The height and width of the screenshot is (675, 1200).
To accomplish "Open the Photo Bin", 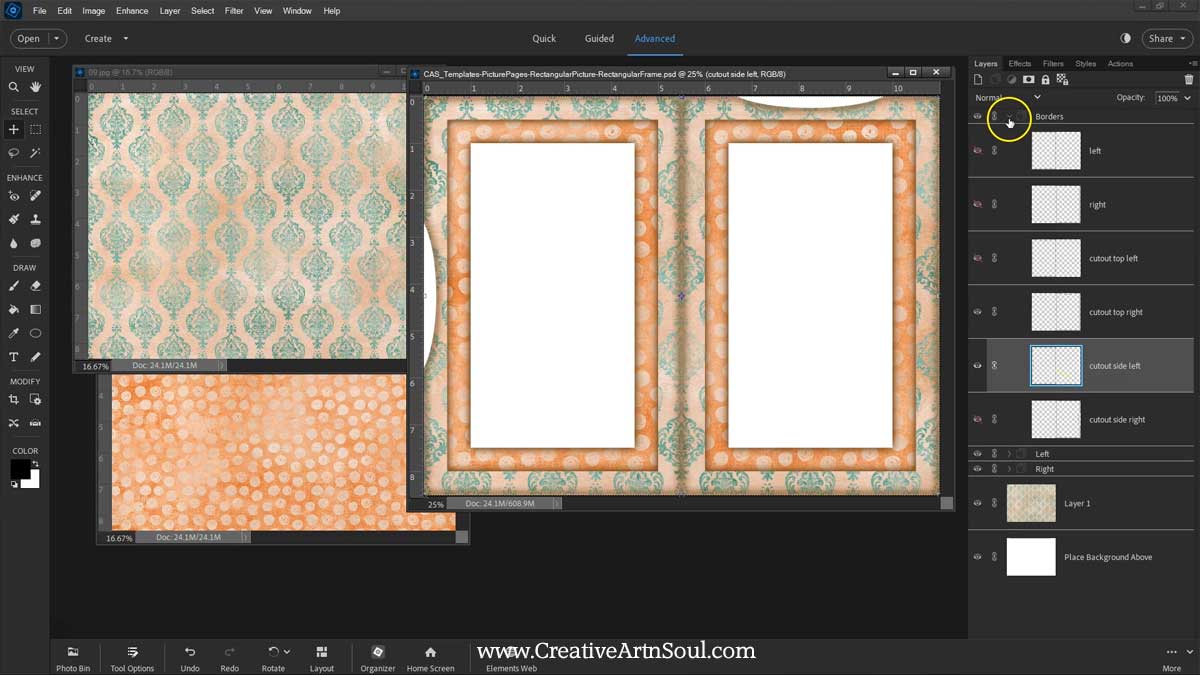I will 73,658.
